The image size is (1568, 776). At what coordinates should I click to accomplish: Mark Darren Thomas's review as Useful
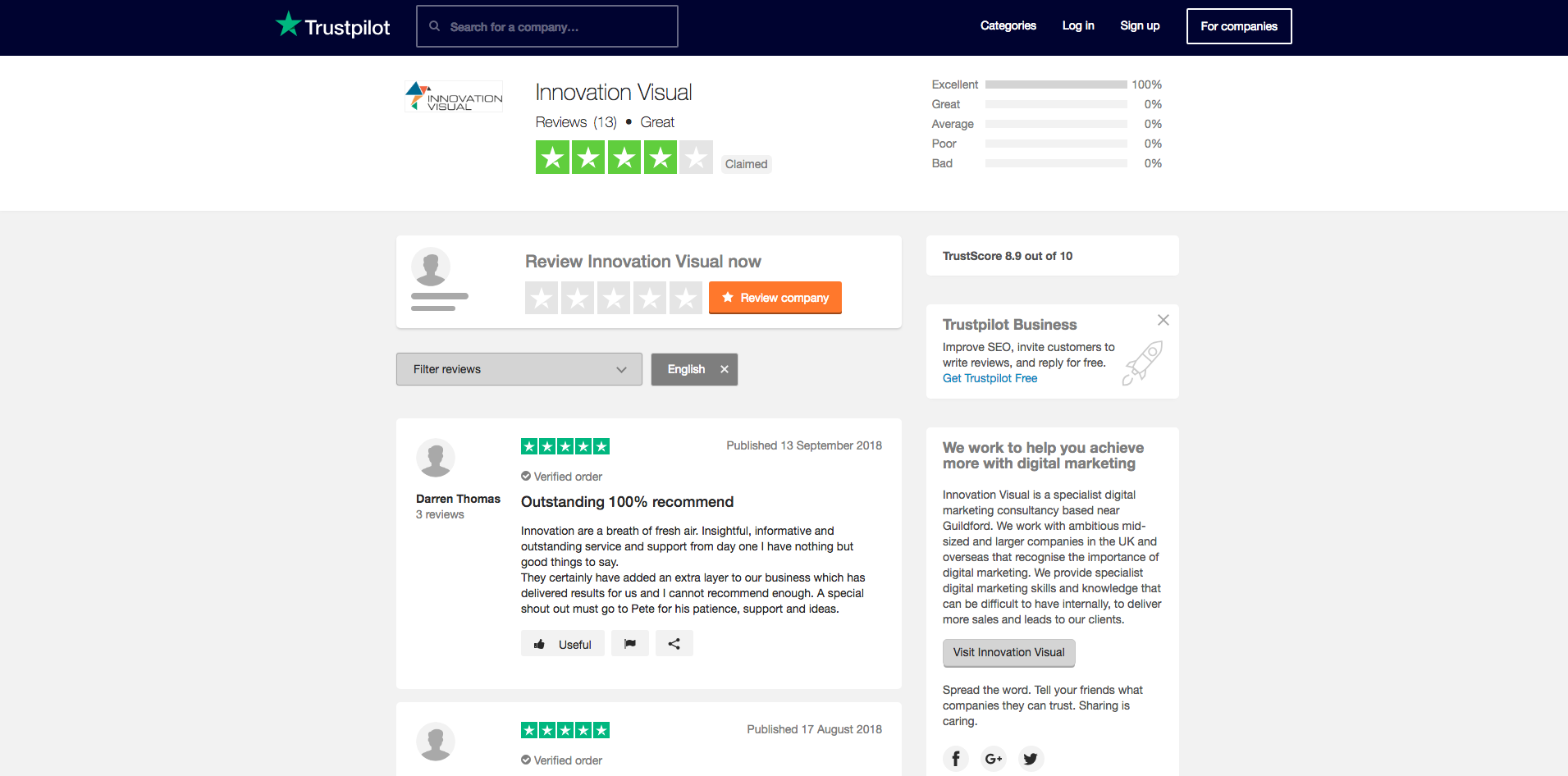coord(563,644)
